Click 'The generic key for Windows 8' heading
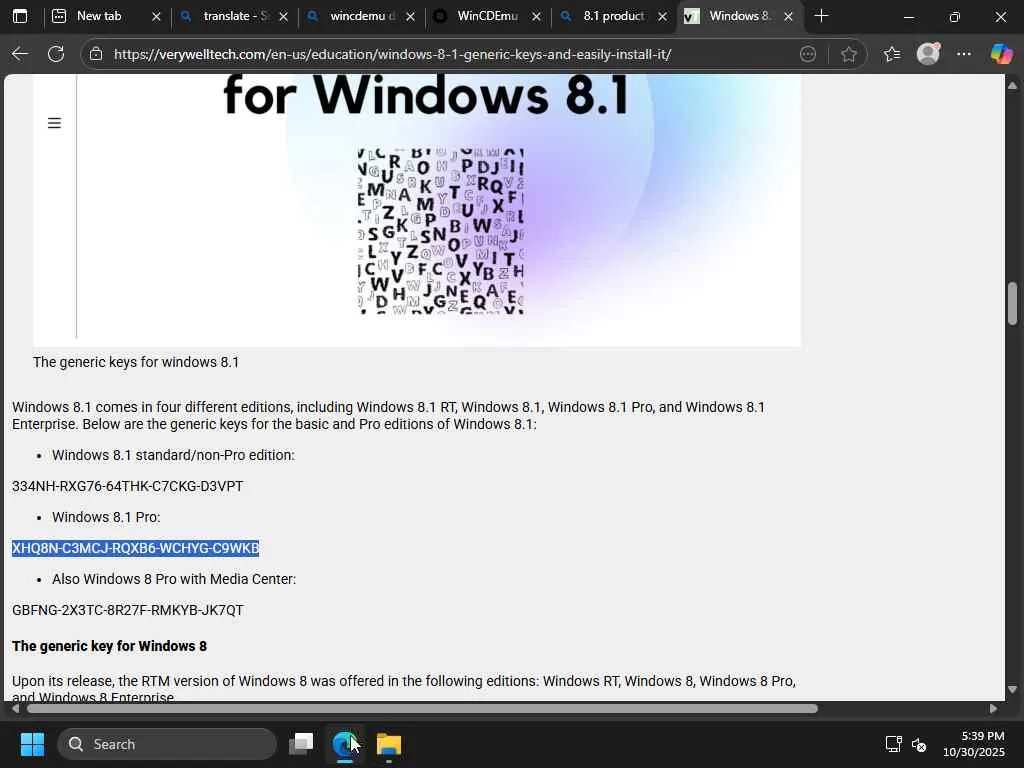 (109, 646)
